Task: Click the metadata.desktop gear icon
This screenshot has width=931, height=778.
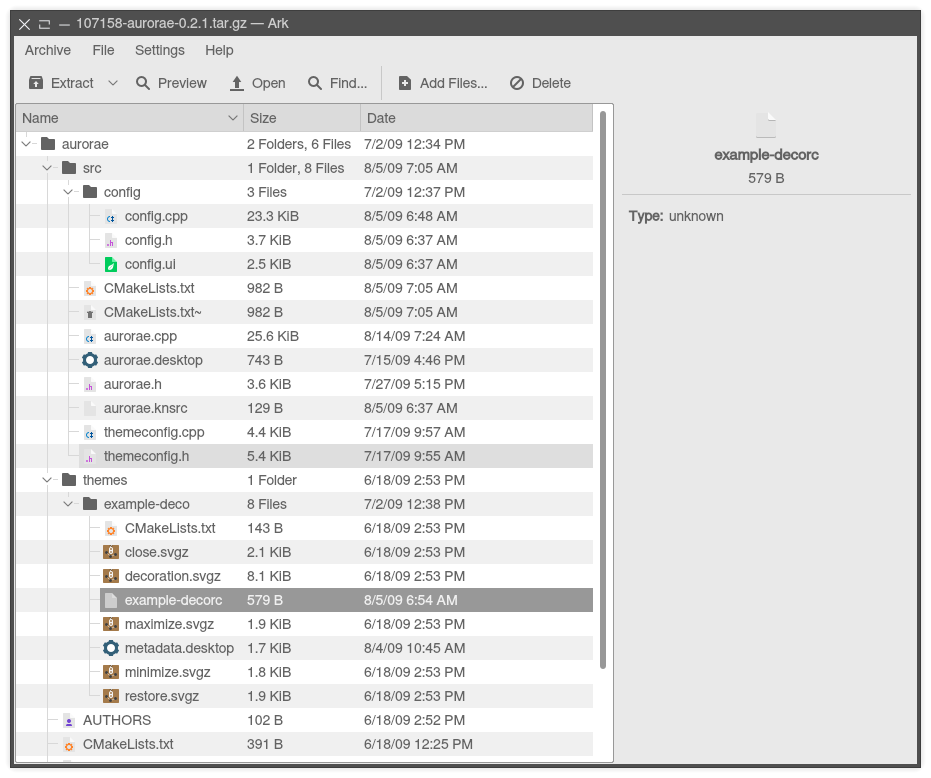Action: click(x=111, y=648)
